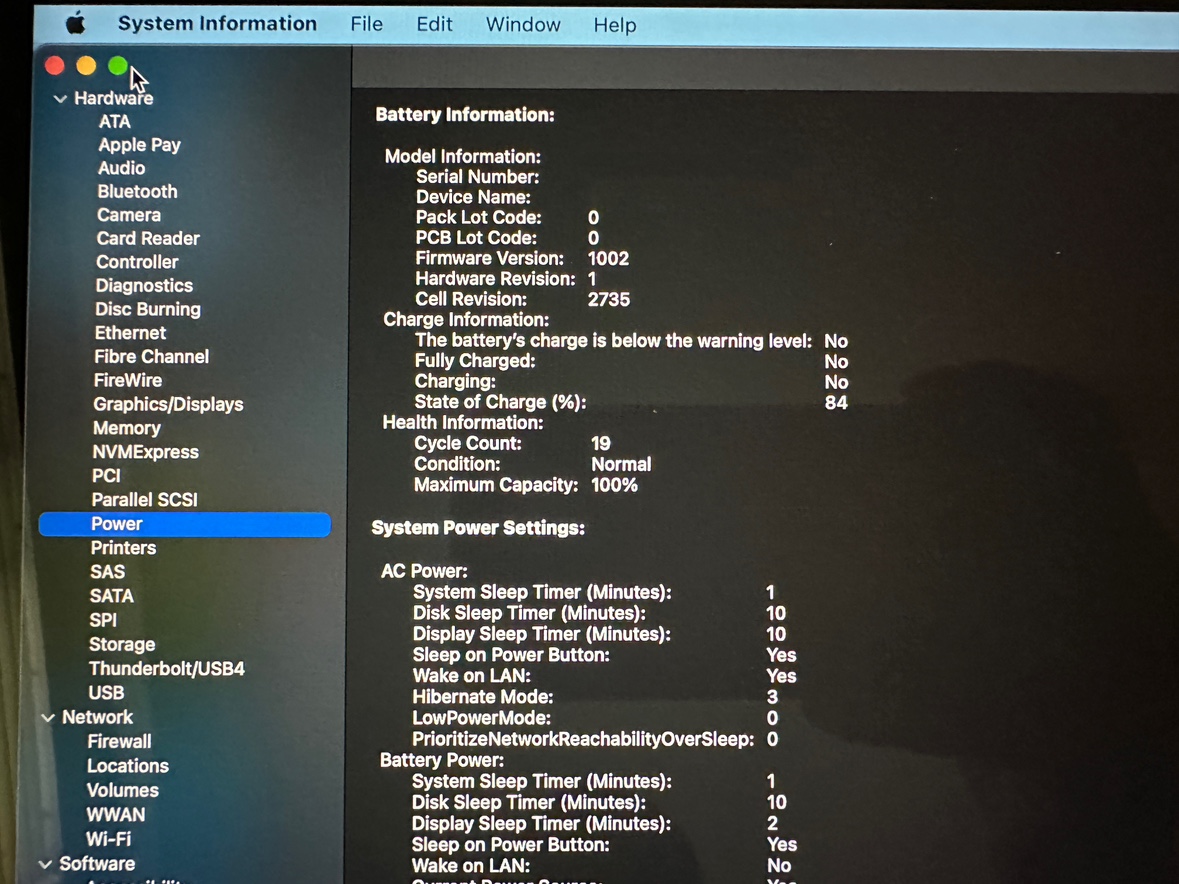Select Graphics/Displays in the sidebar

(168, 404)
